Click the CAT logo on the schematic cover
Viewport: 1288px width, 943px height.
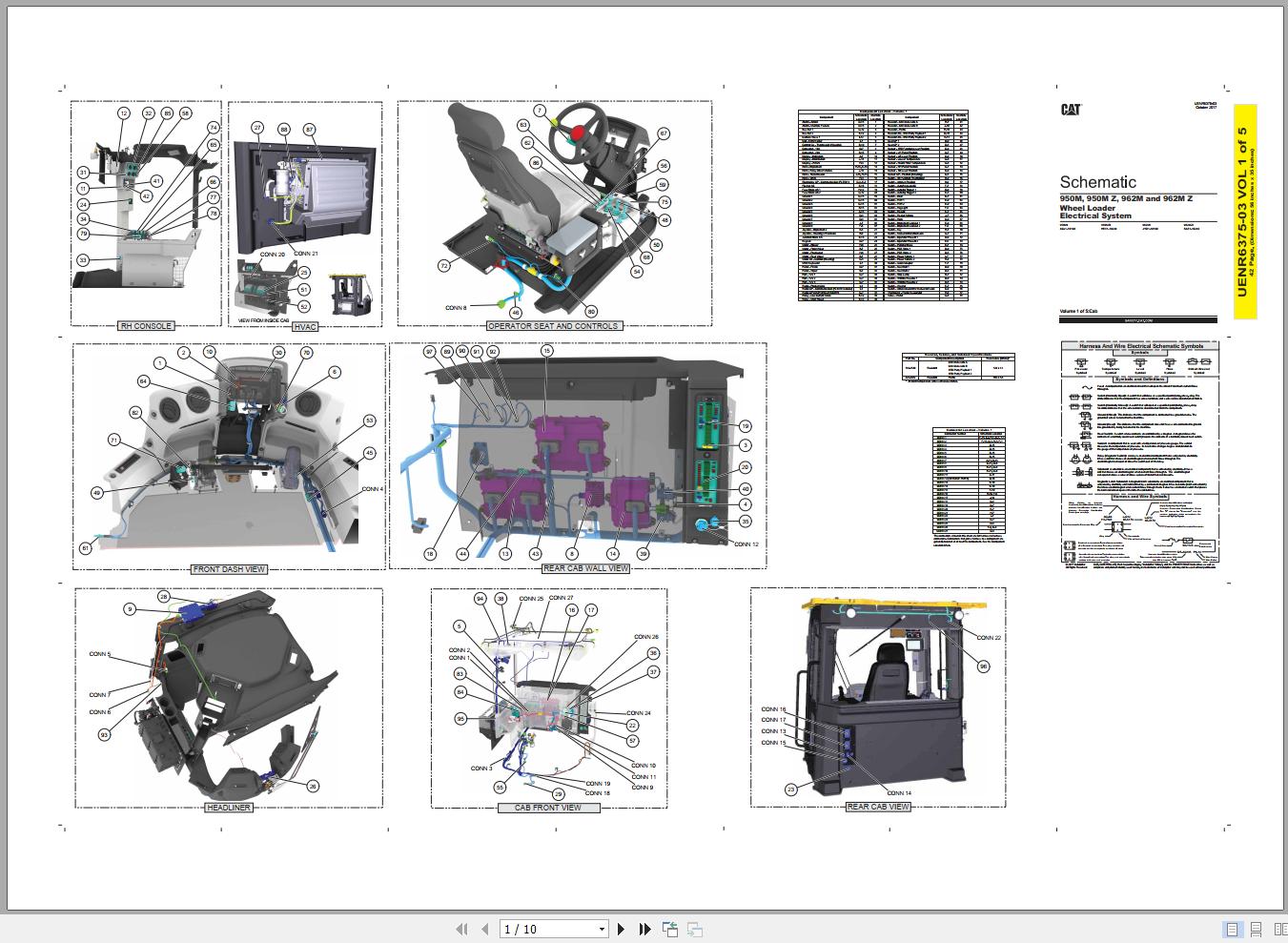pos(1070,108)
